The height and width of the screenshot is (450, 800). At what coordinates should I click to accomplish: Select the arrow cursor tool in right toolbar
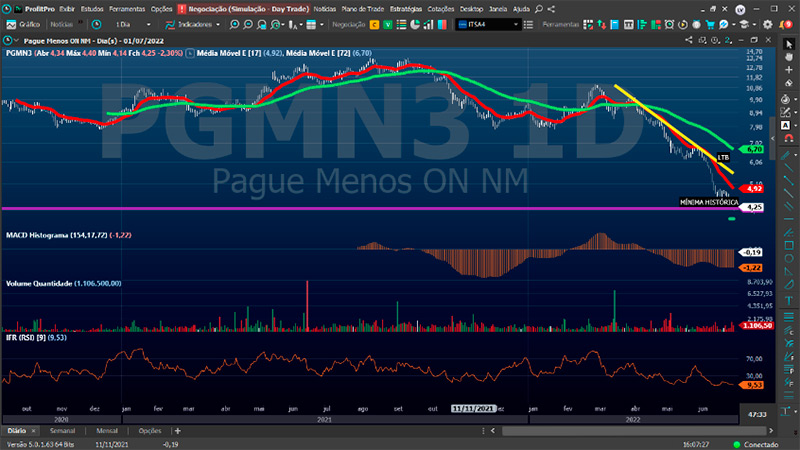tap(789, 45)
